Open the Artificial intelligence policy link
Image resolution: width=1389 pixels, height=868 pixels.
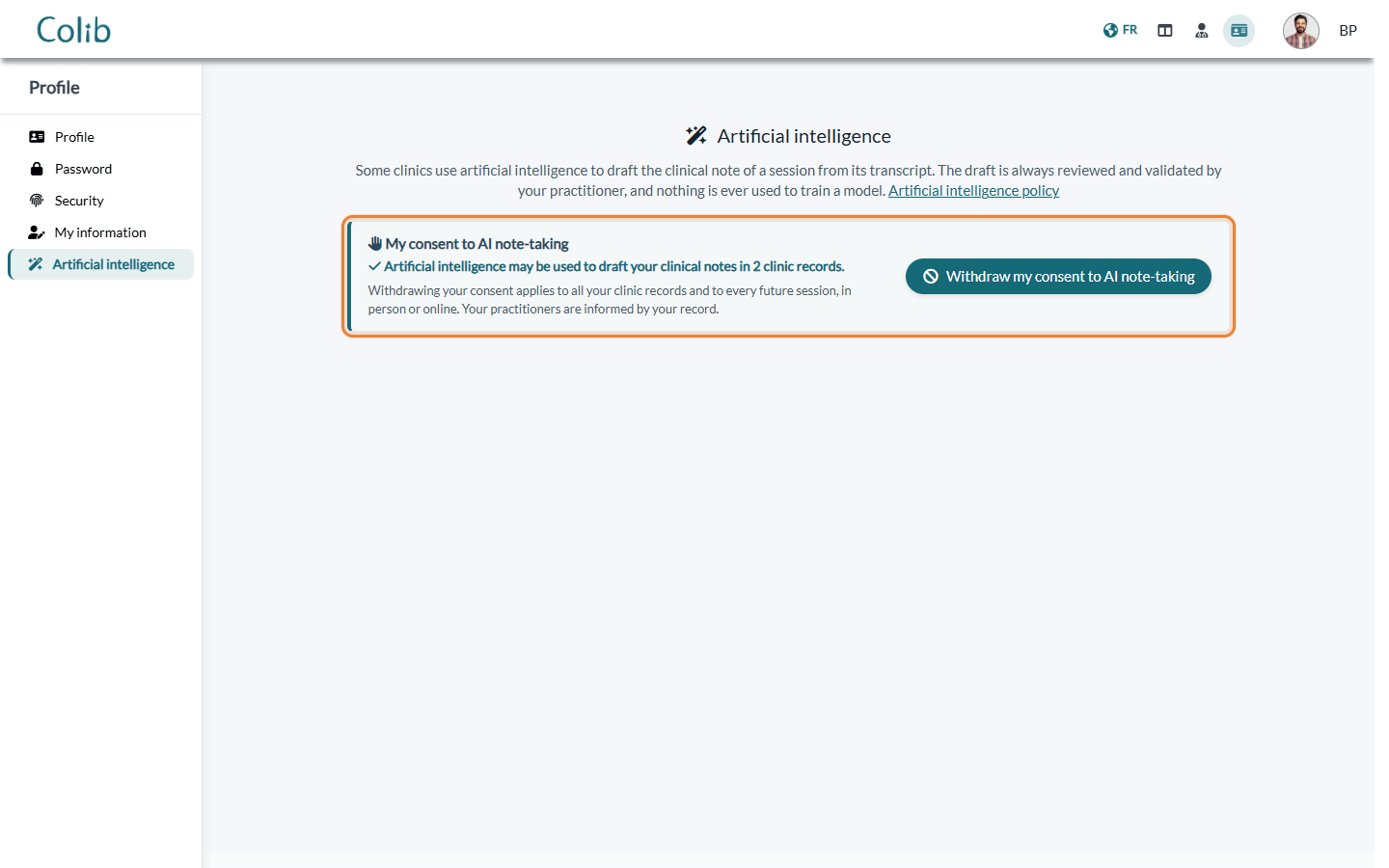tap(973, 191)
